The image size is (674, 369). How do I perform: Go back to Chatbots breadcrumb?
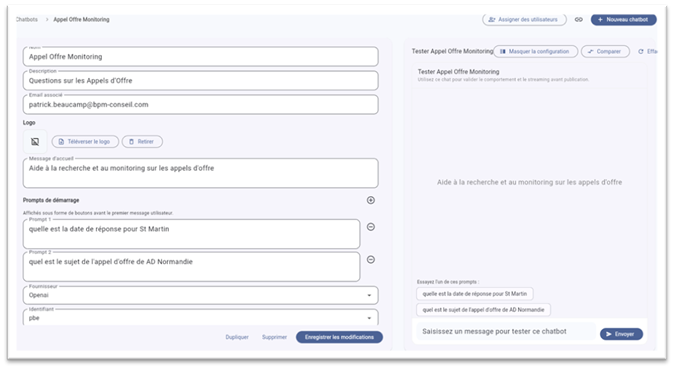pos(27,19)
